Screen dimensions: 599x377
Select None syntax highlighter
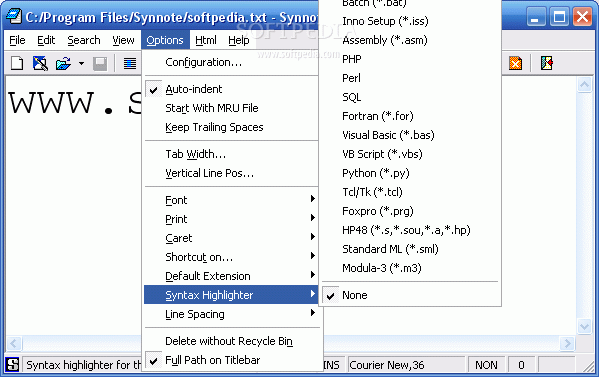click(410, 295)
